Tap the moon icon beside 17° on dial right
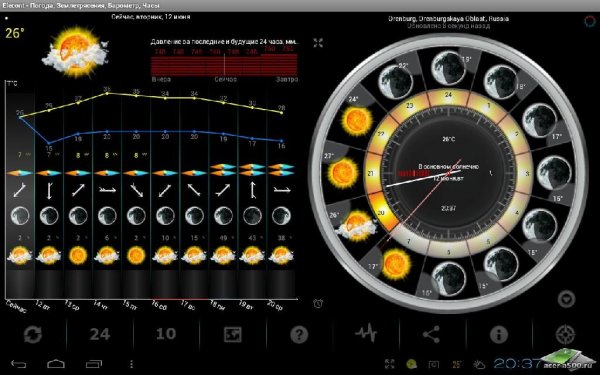The height and width of the screenshot is (375, 600). pyautogui.click(x=540, y=121)
